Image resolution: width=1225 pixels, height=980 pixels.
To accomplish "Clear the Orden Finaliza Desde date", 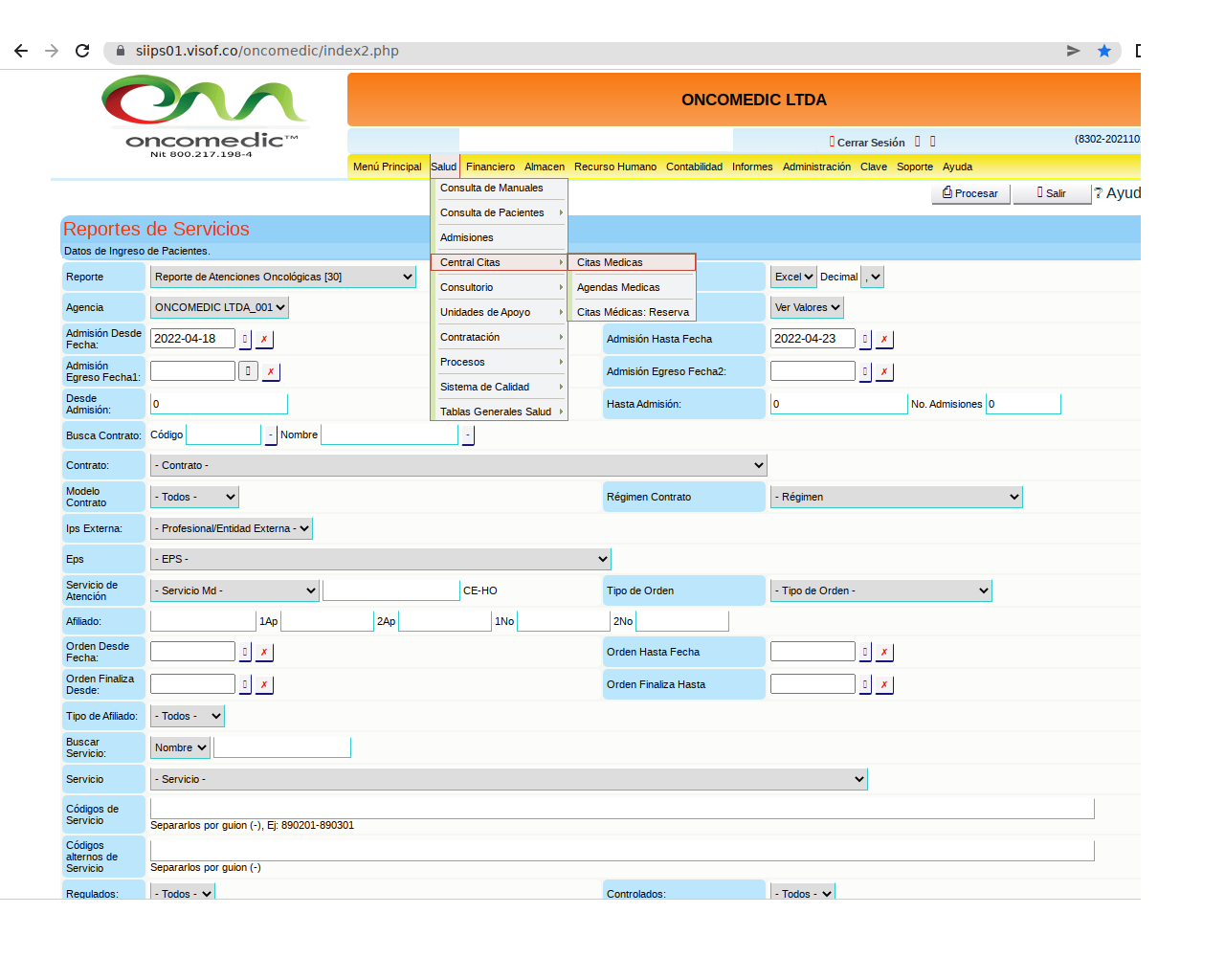I will (264, 684).
